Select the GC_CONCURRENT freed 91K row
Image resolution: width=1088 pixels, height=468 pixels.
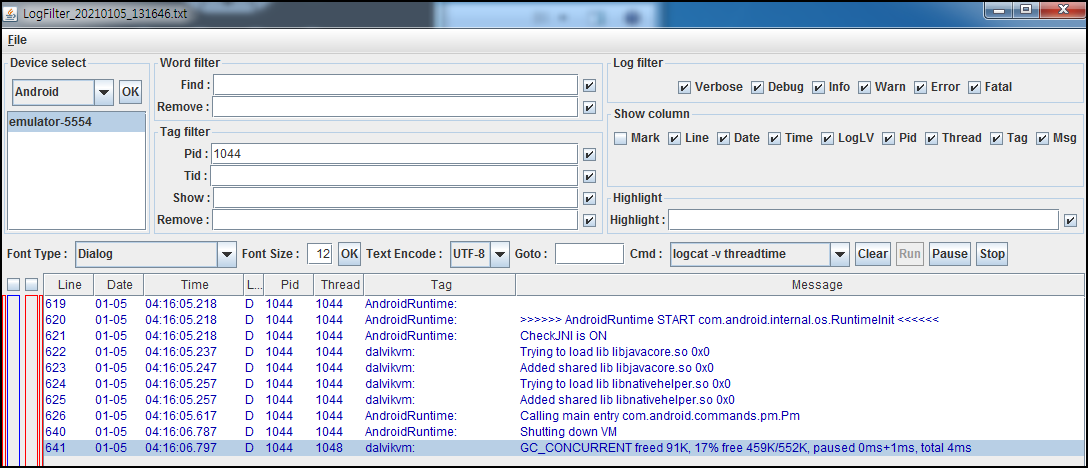click(563, 448)
